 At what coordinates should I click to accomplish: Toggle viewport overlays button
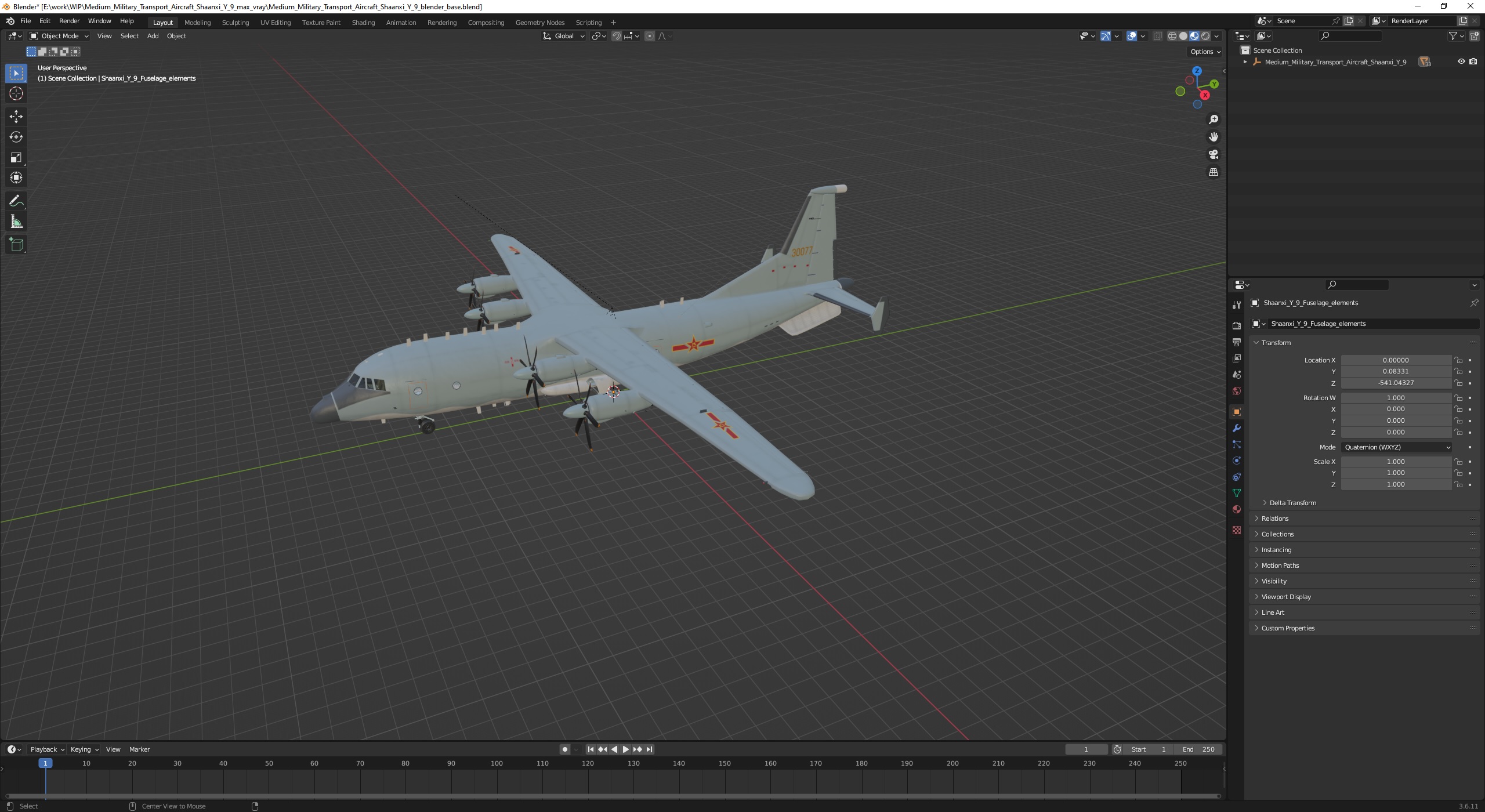(x=1132, y=36)
